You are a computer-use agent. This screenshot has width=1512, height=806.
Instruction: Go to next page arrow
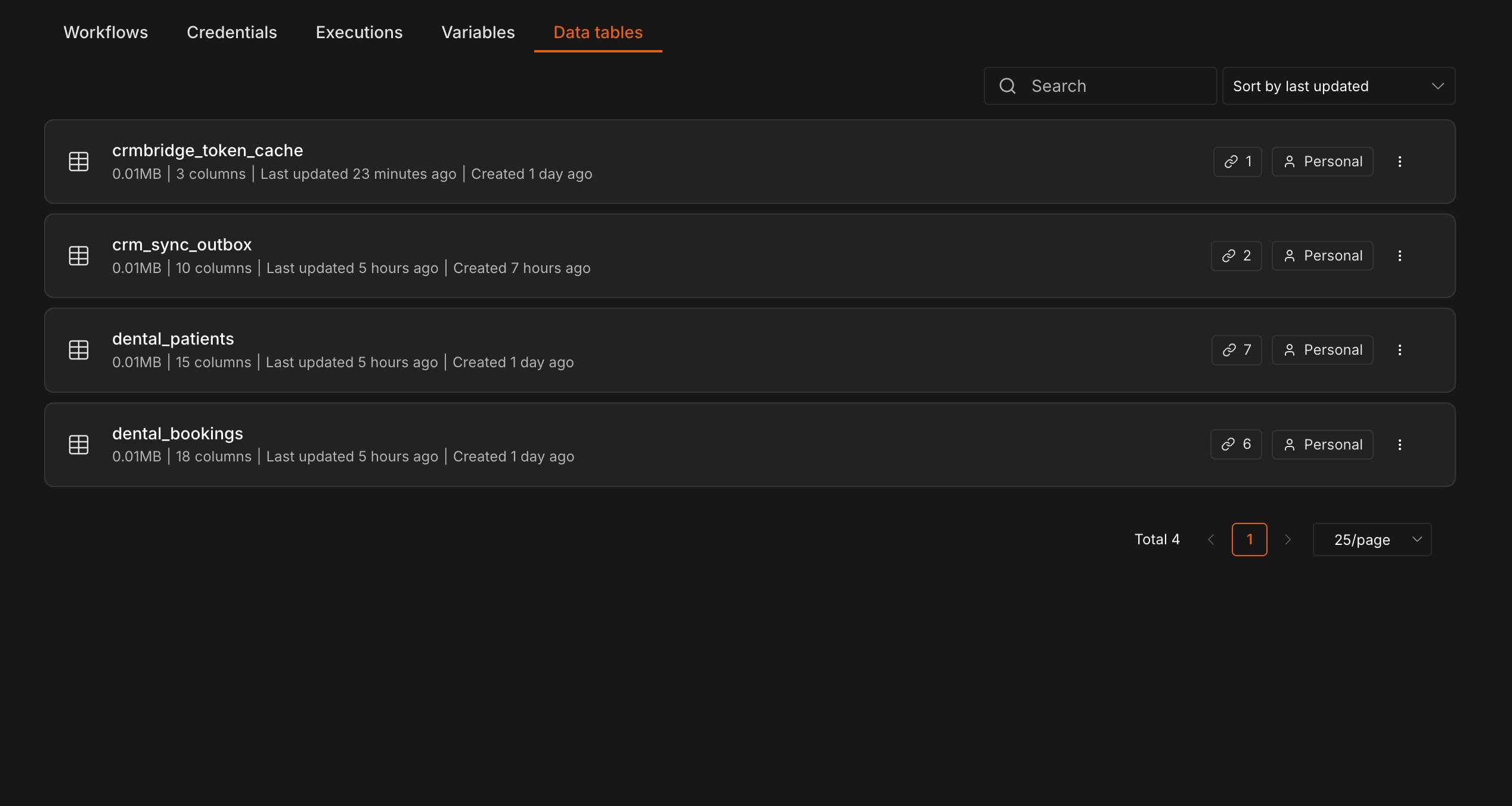click(1288, 540)
